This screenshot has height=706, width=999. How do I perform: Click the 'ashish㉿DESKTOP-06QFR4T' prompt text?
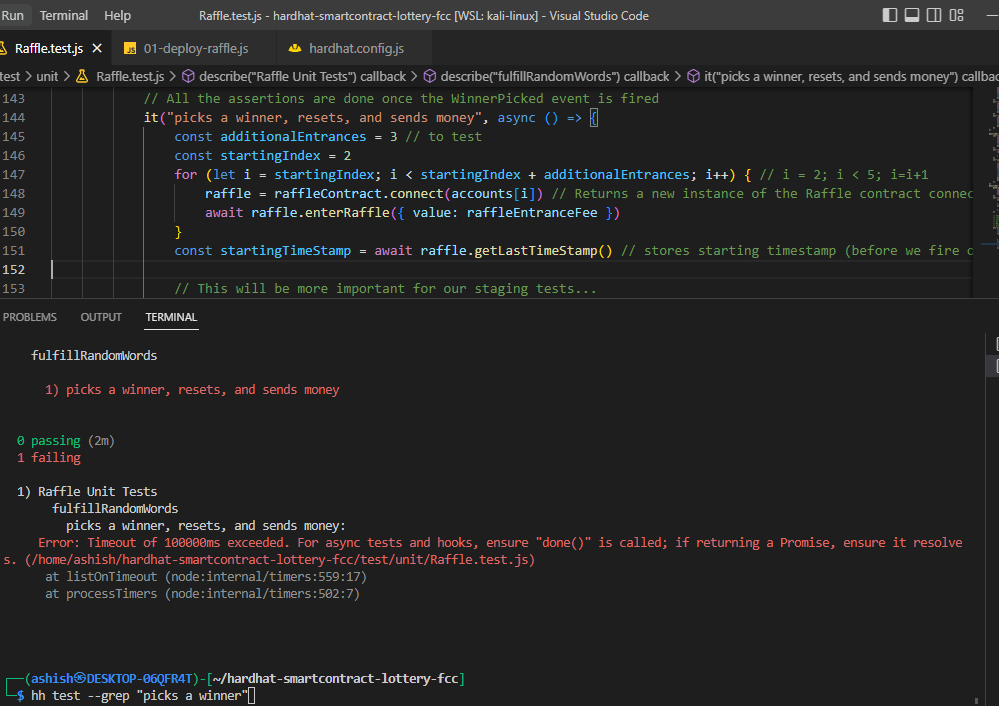(111, 679)
